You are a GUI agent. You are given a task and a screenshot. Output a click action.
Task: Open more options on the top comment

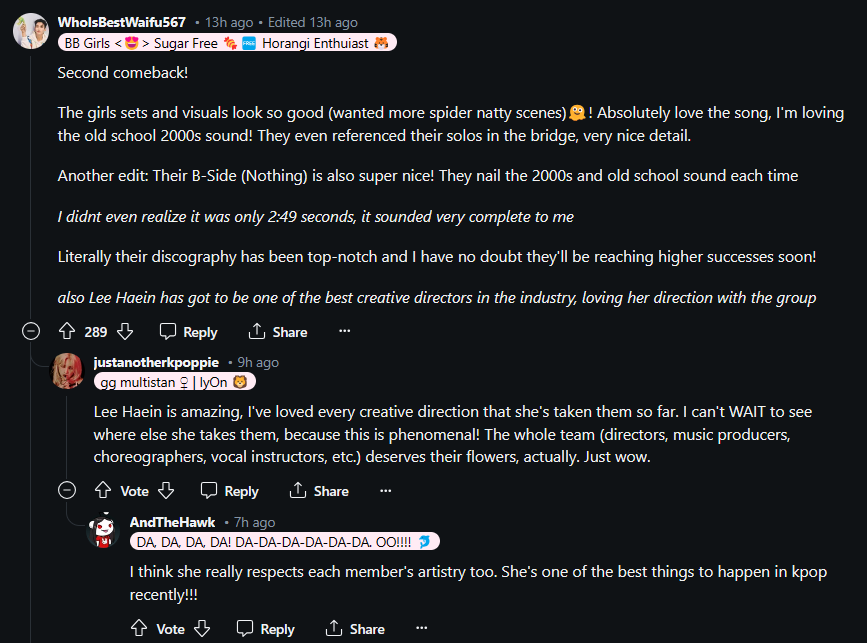point(345,331)
